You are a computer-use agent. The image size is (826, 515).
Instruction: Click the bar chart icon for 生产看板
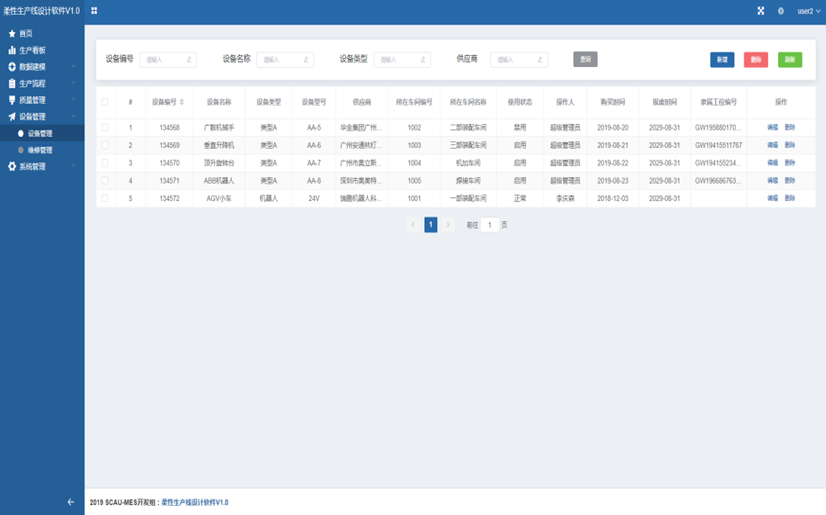point(12,50)
